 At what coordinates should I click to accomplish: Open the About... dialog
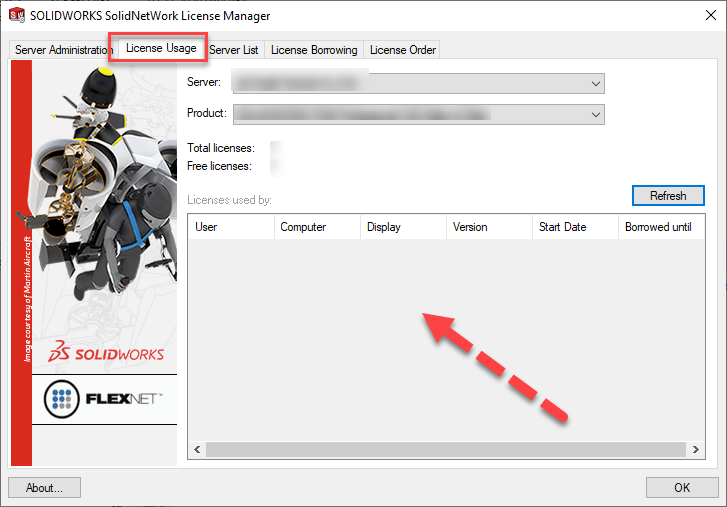point(45,488)
